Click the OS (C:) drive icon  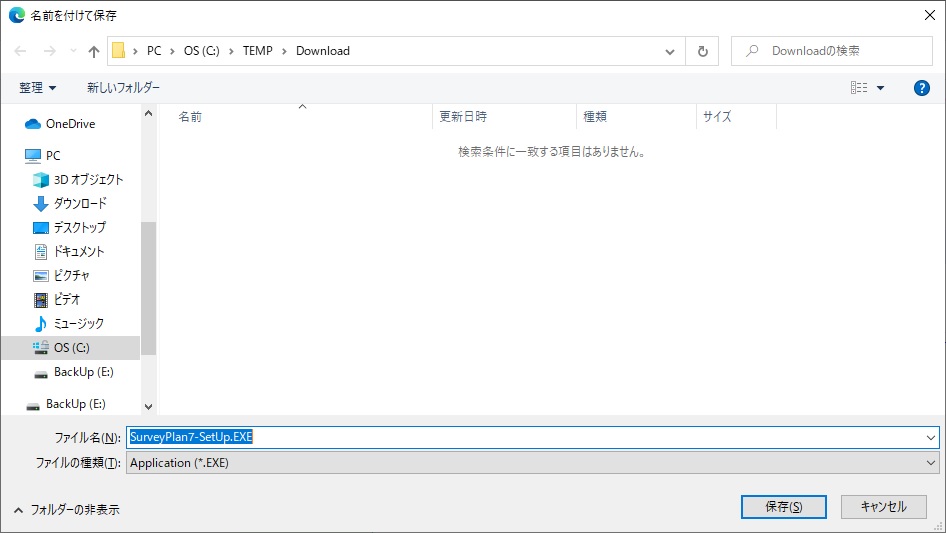point(40,348)
